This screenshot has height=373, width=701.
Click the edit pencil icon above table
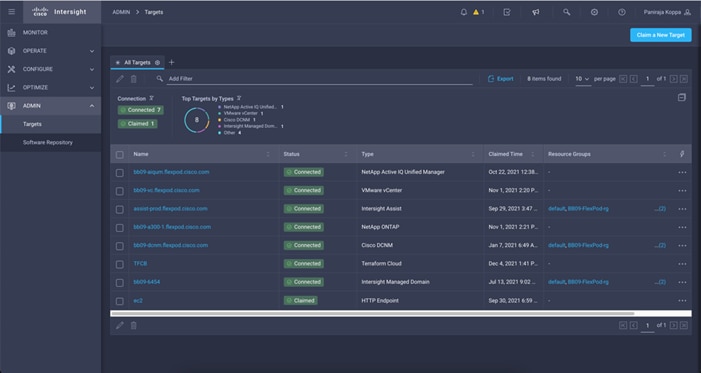pyautogui.click(x=119, y=79)
